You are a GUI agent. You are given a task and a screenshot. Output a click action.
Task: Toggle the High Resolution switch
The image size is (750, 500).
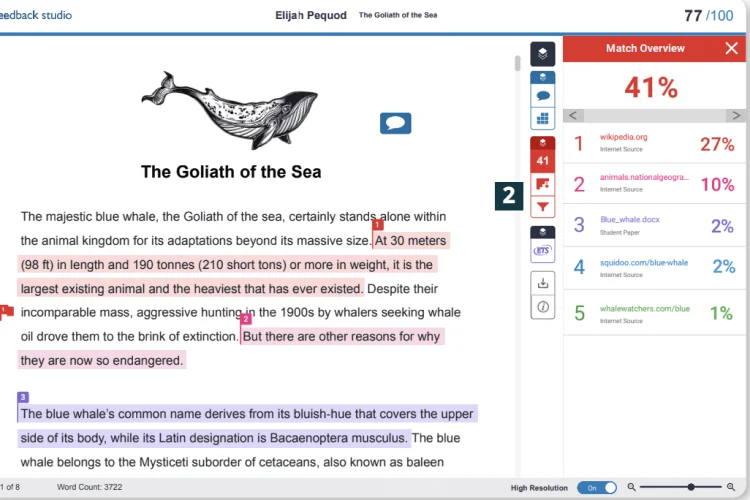pyautogui.click(x=596, y=488)
